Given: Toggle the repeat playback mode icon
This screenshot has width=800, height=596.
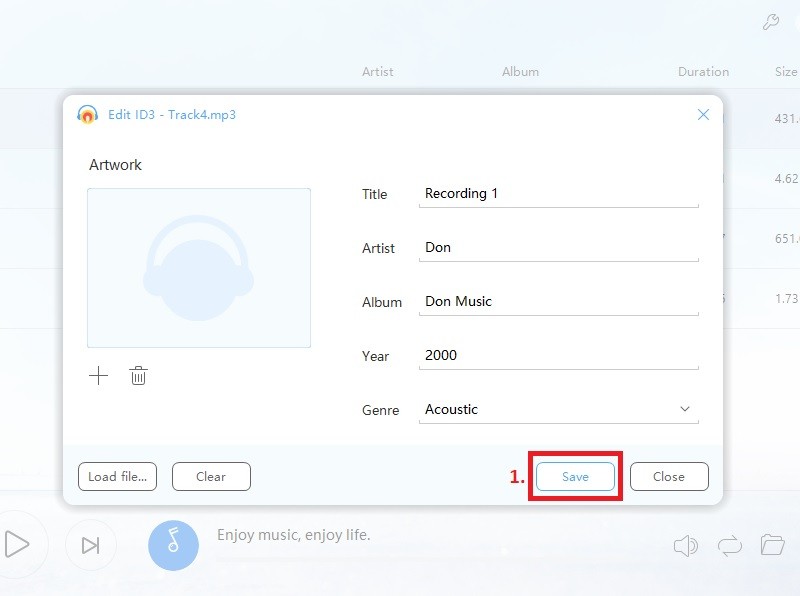Looking at the screenshot, I should 730,546.
